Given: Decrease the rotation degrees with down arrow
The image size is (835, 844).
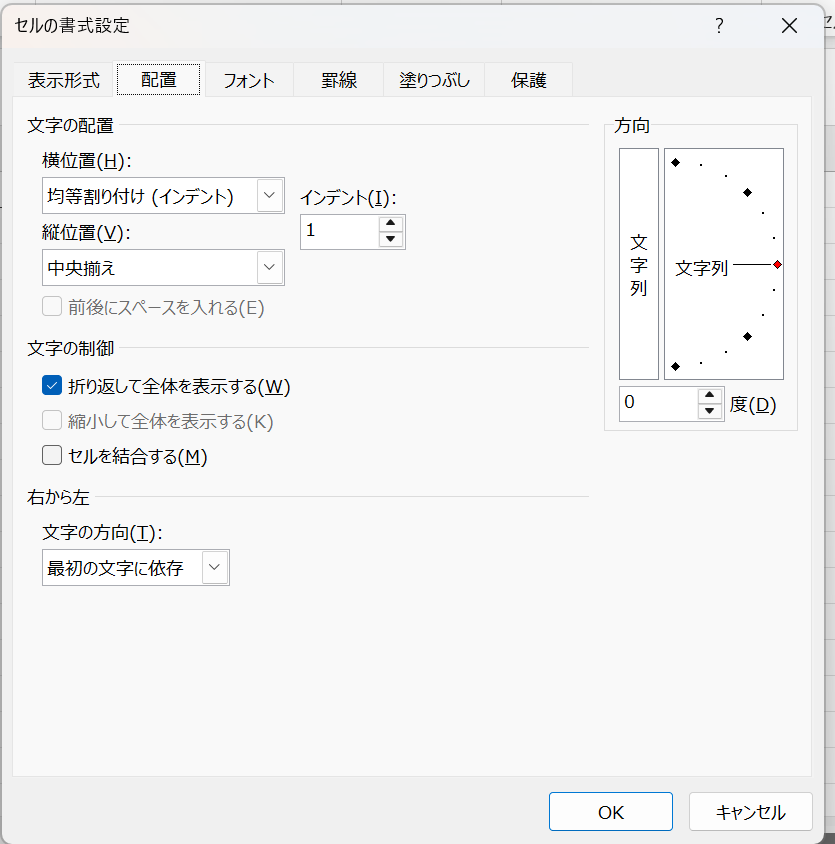Looking at the screenshot, I should pyautogui.click(x=710, y=412).
